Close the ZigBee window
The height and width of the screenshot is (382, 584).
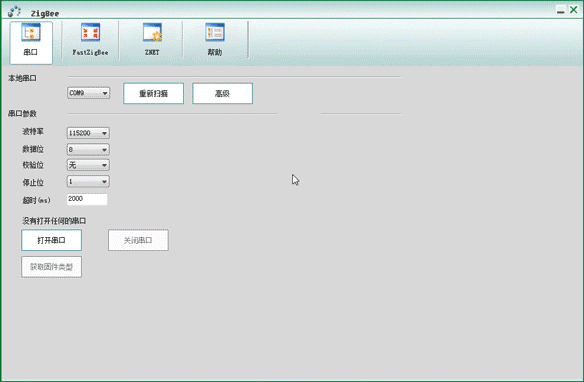coord(574,10)
